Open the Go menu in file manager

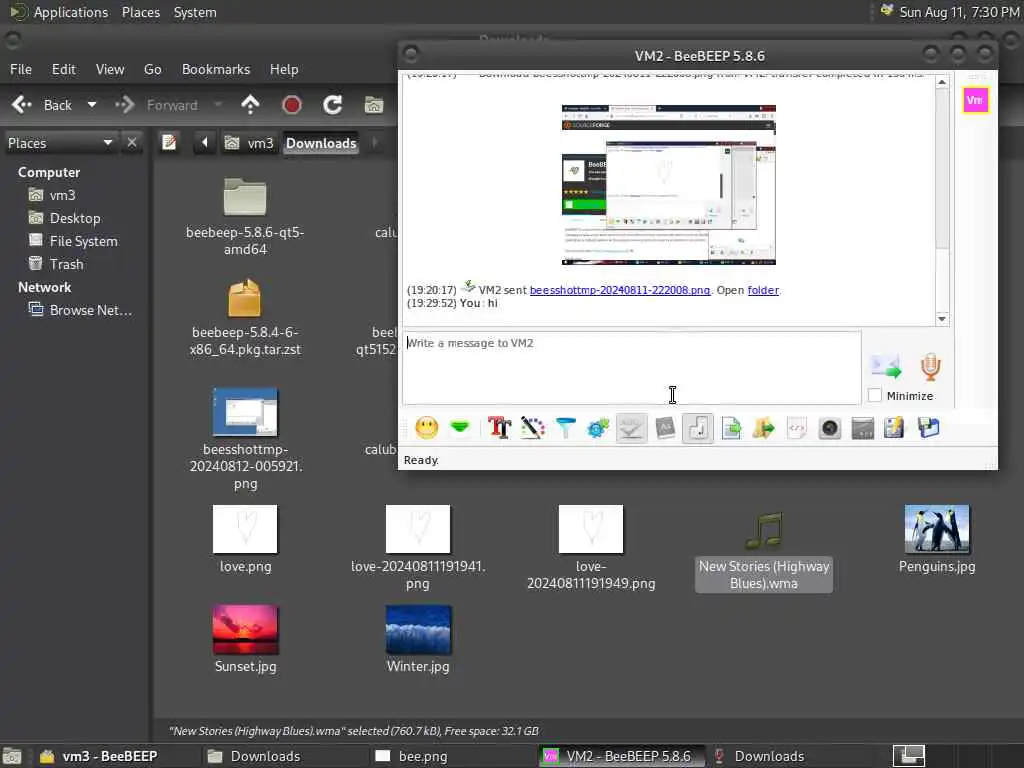point(152,69)
